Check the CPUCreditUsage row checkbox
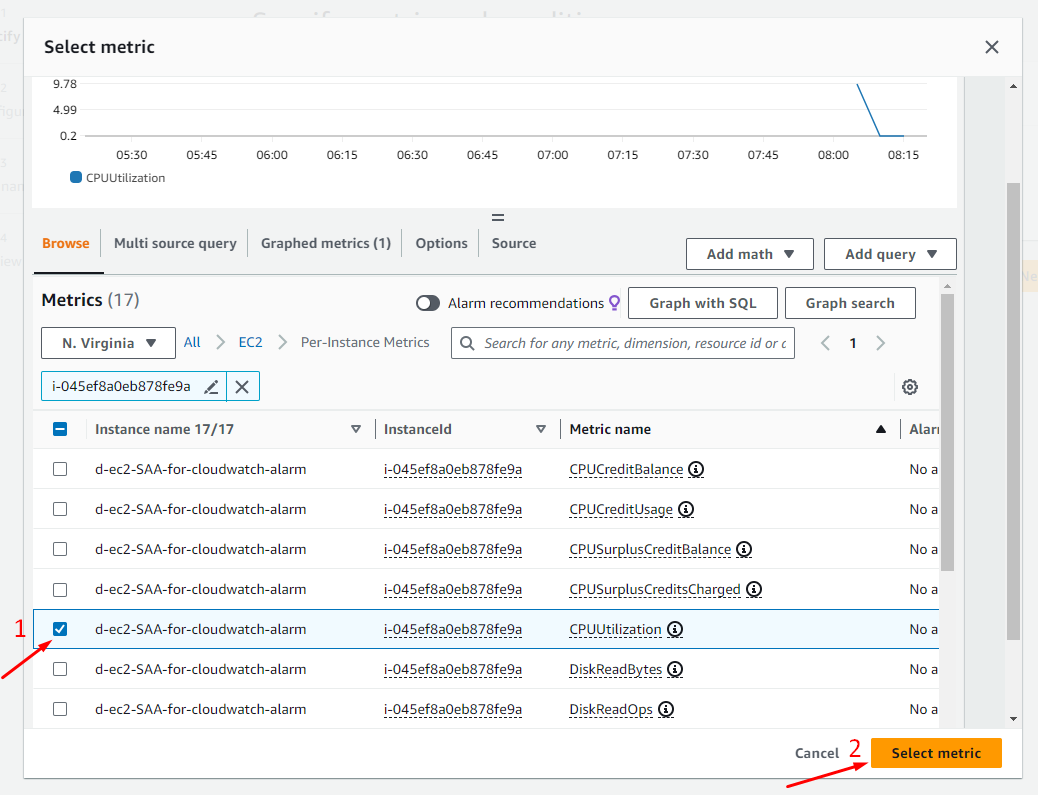Image resolution: width=1038 pixels, height=795 pixels. click(x=60, y=509)
